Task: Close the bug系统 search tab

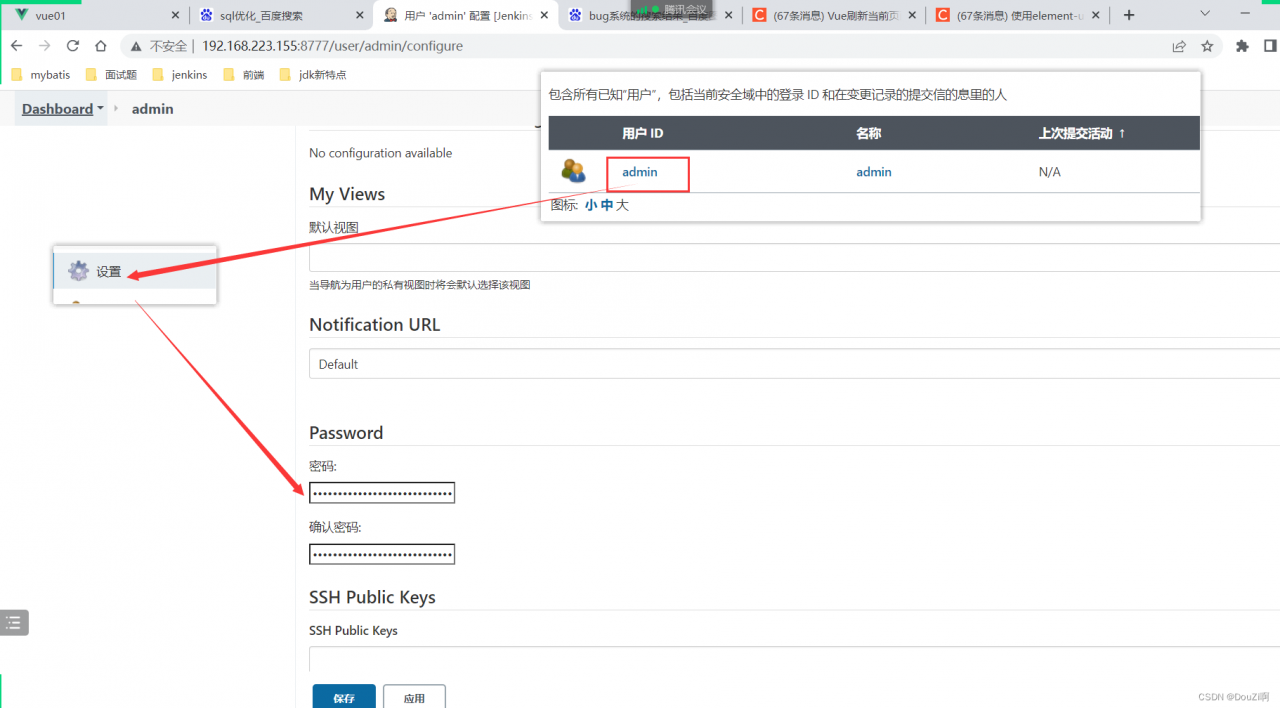Action: [727, 16]
